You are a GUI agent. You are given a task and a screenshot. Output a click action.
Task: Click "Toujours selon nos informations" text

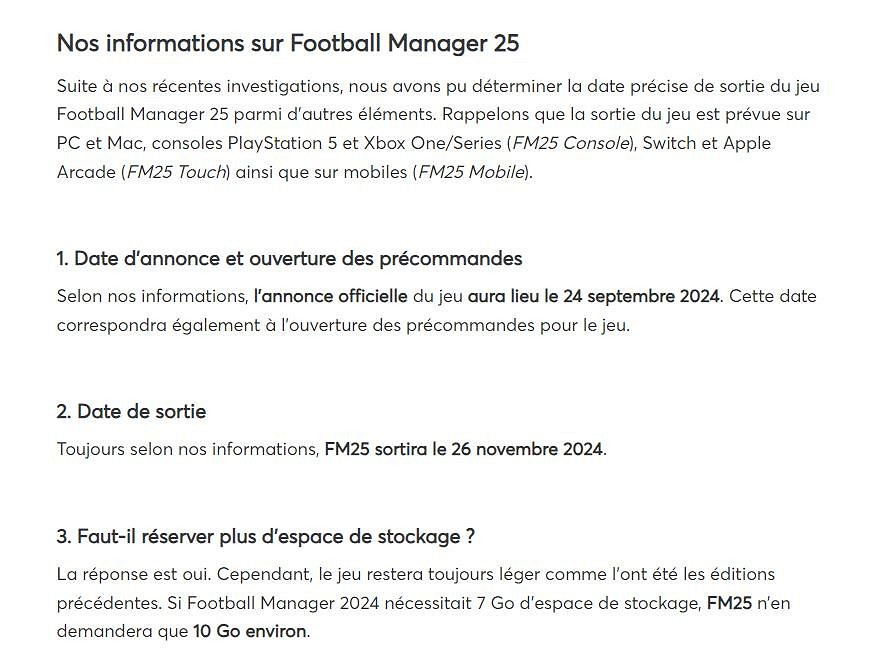coord(186,449)
